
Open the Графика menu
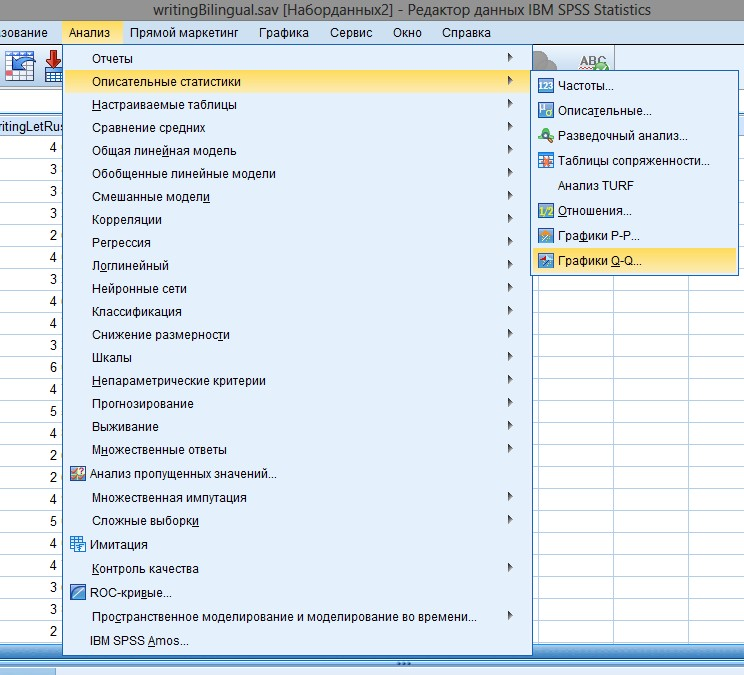[x=284, y=33]
